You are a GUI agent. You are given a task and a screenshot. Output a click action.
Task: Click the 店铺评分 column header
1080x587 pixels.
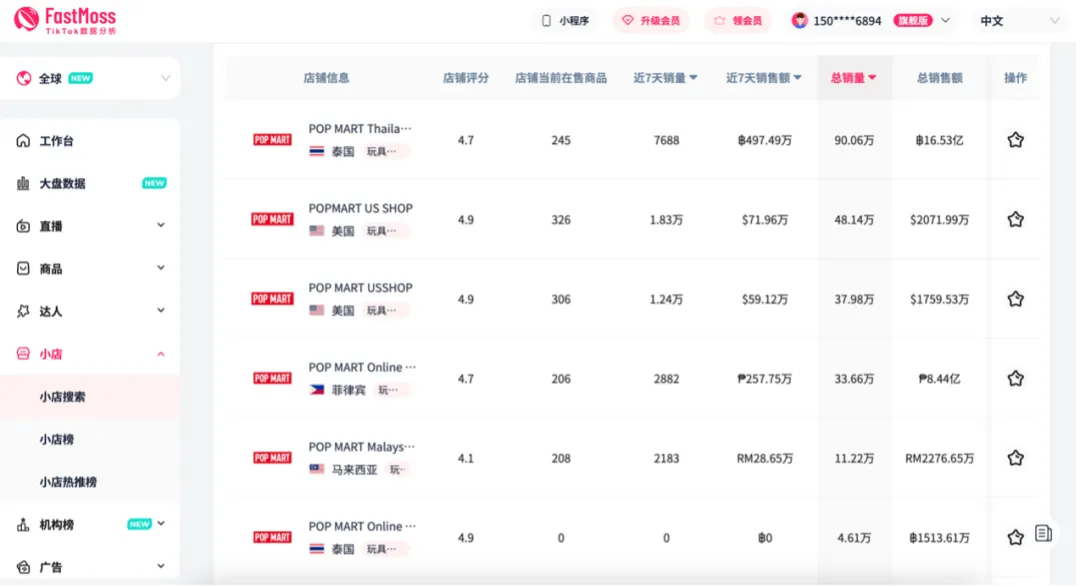(466, 79)
